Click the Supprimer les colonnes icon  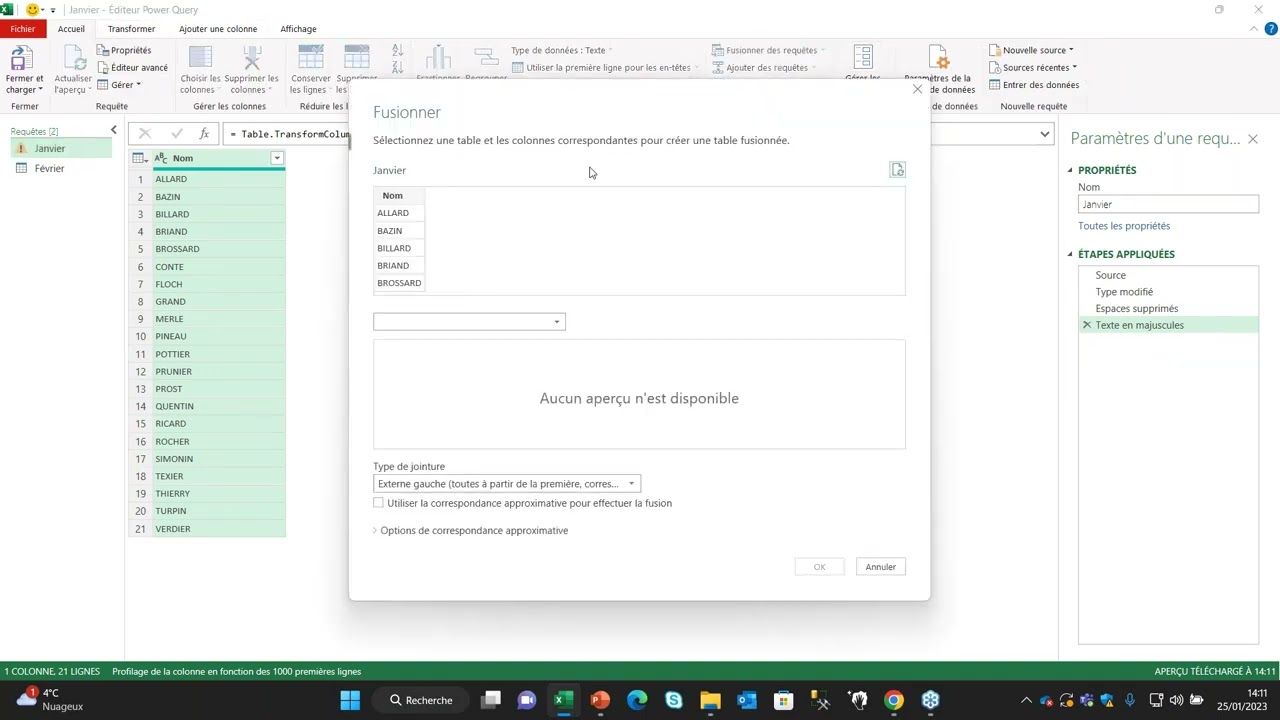252,58
